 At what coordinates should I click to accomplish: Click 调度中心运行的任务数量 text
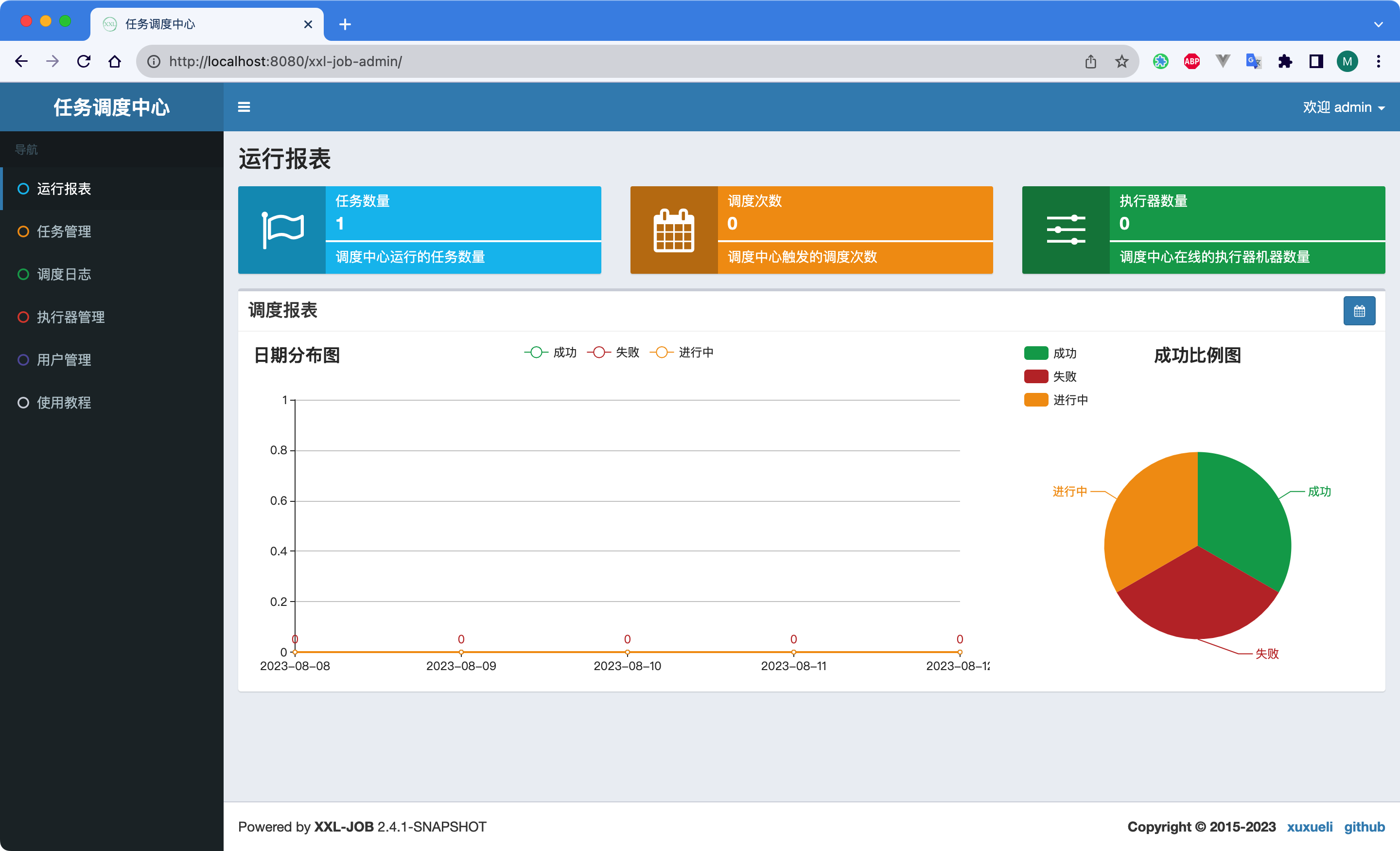coord(410,257)
